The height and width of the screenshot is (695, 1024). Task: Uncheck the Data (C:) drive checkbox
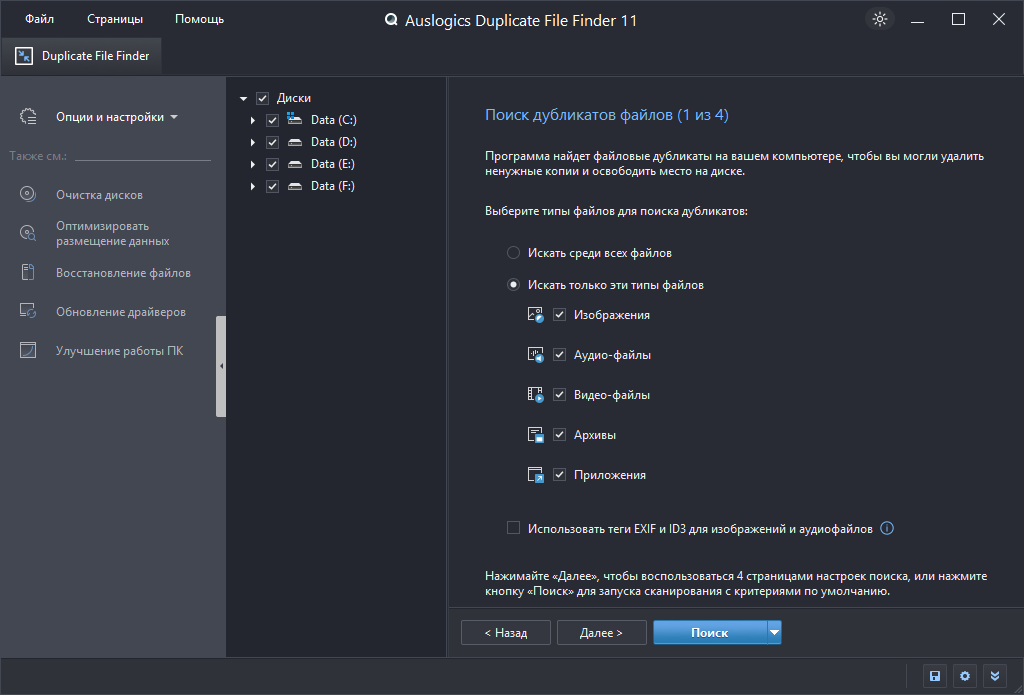(x=272, y=120)
